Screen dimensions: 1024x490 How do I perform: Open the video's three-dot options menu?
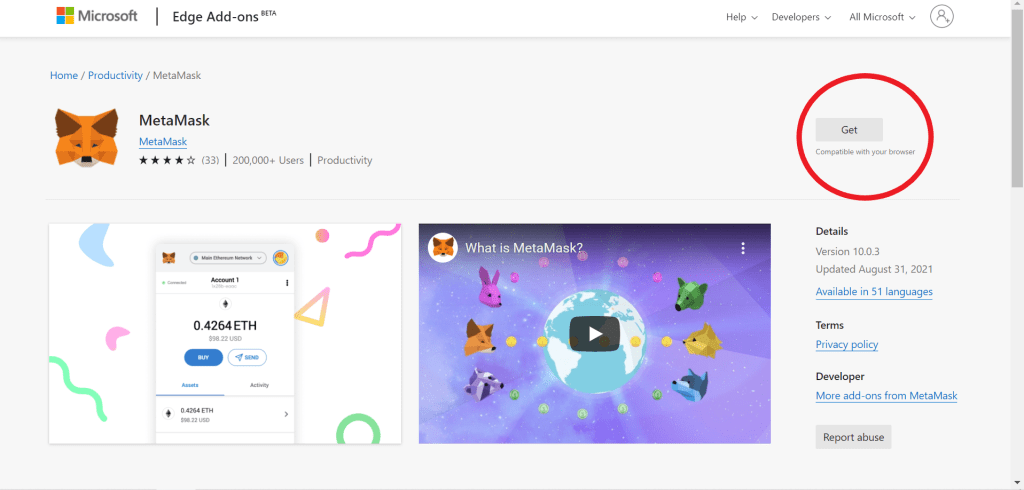tap(743, 248)
